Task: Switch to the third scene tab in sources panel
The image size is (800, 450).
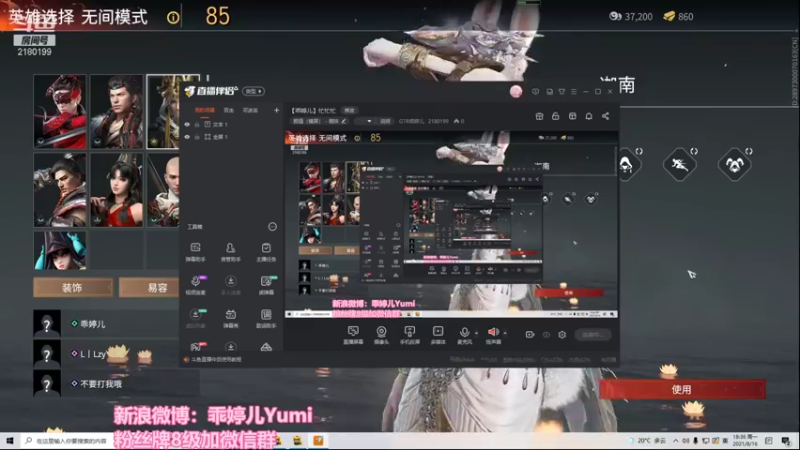Action: [x=250, y=110]
